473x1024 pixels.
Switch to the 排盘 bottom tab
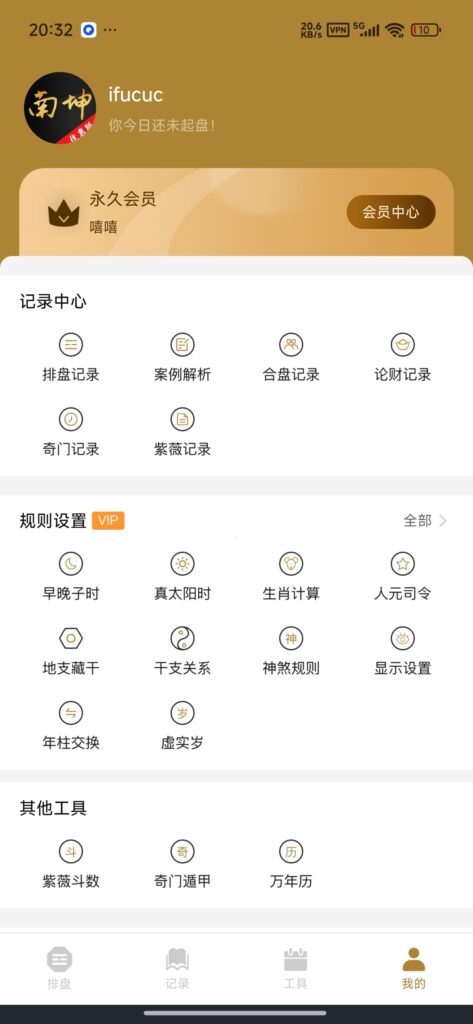59,968
